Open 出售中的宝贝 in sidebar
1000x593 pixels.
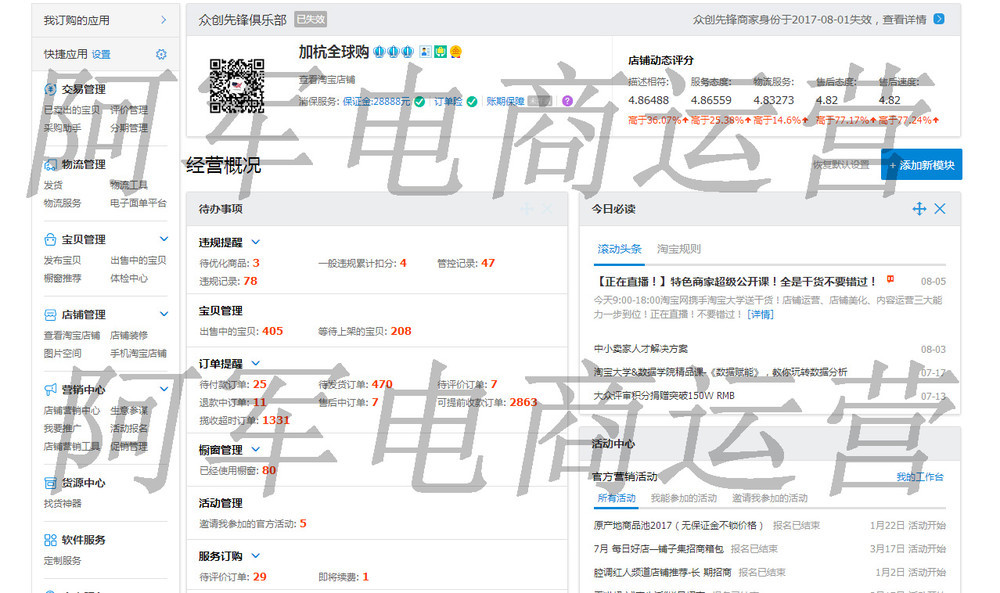pos(138,261)
